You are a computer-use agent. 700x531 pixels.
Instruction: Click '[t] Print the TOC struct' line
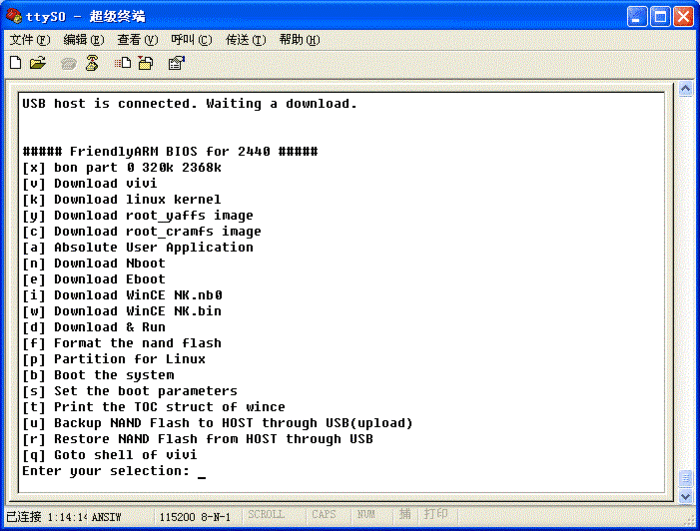pyautogui.click(x=154, y=407)
